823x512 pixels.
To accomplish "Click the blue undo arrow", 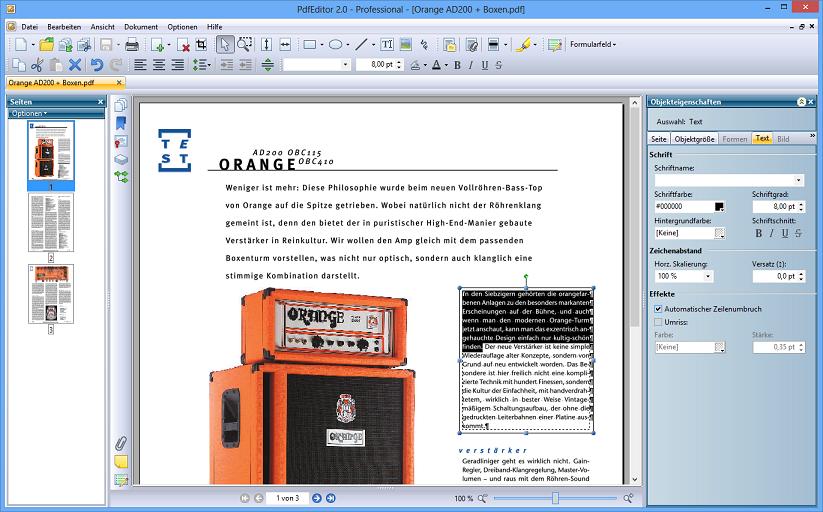I will coord(97,65).
